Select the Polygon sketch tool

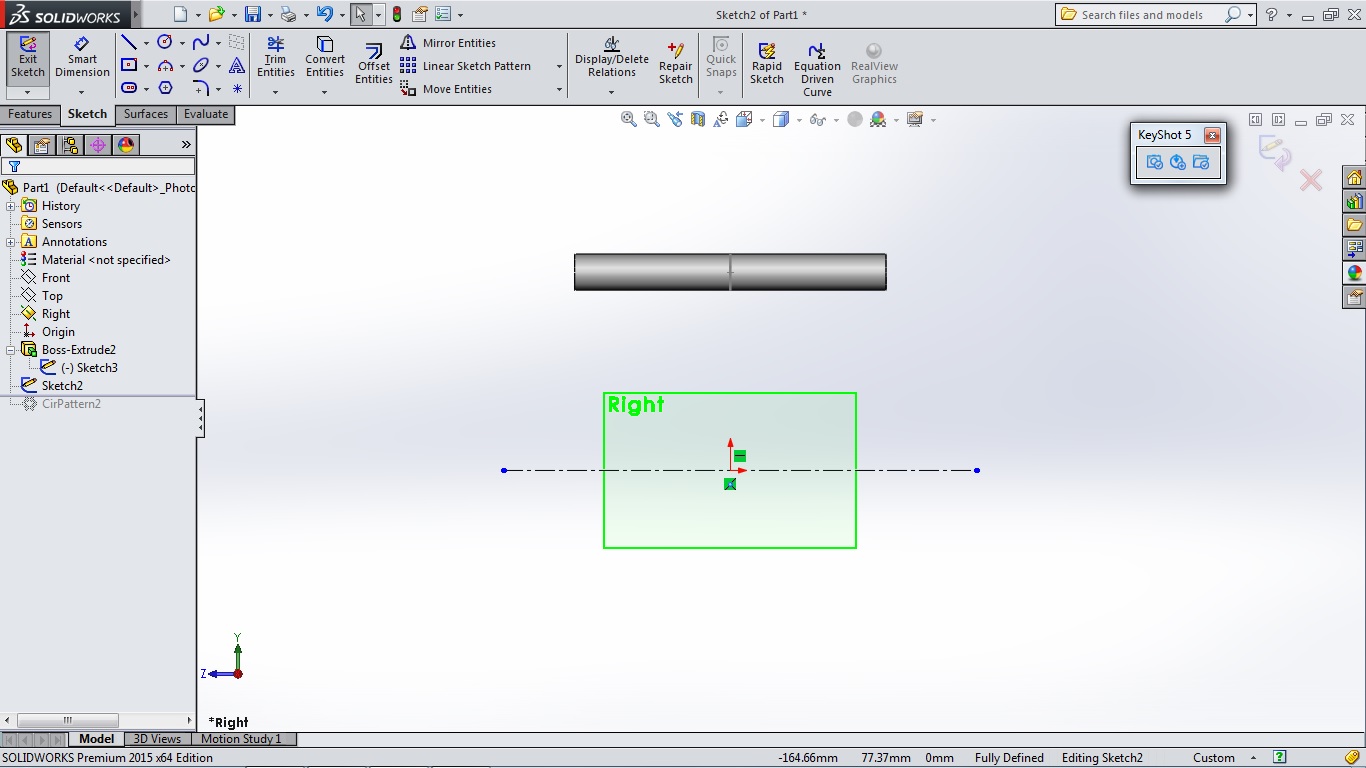pos(165,88)
